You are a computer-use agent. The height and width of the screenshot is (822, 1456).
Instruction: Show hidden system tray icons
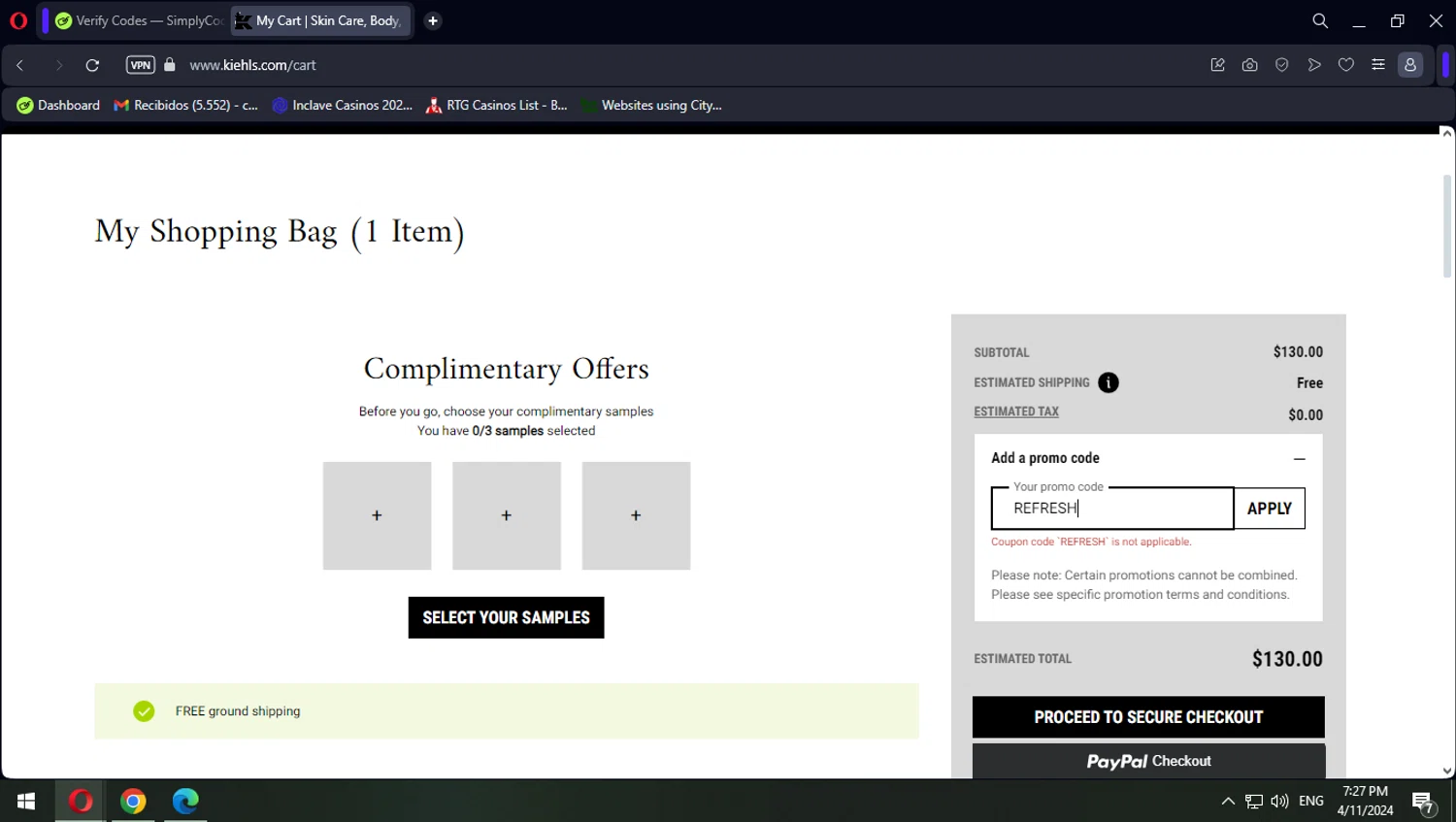click(x=1228, y=801)
